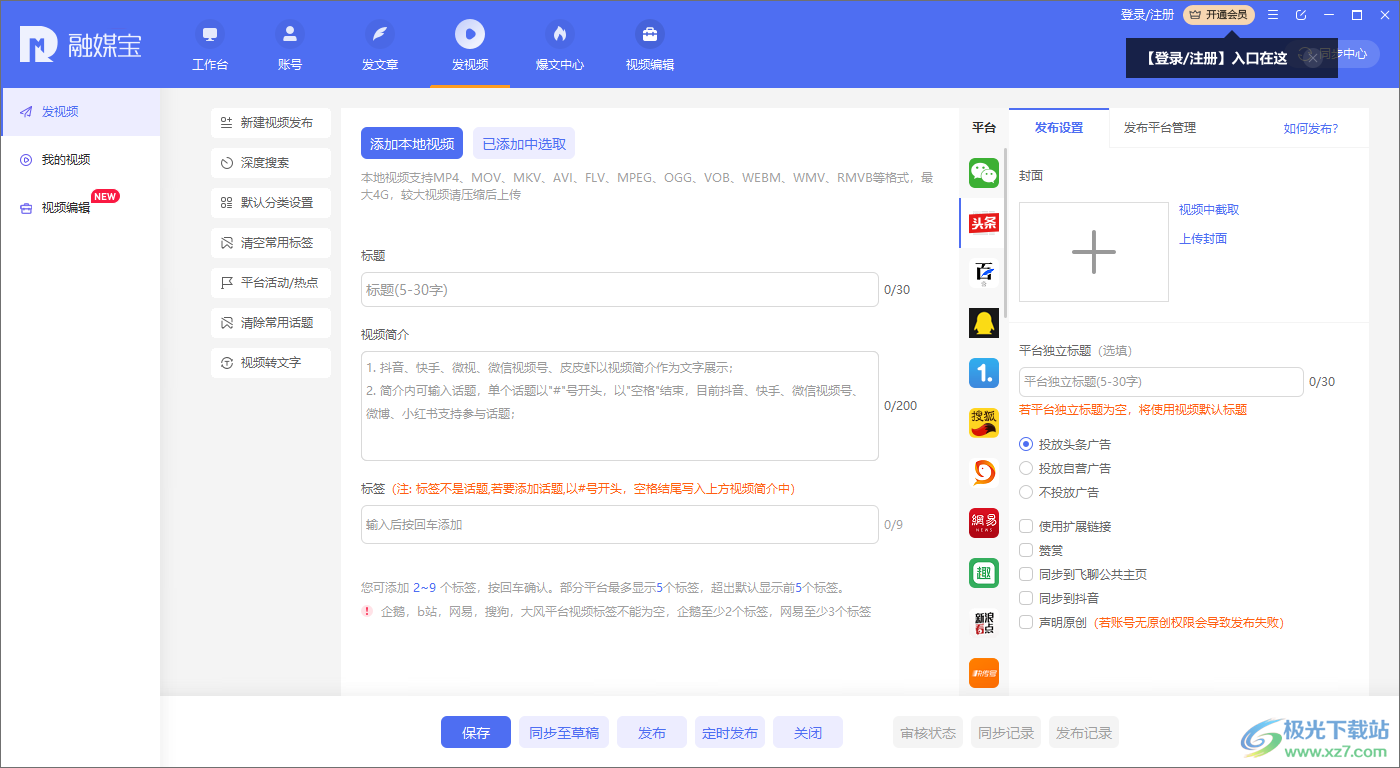Image resolution: width=1400 pixels, height=768 pixels.
Task: Switch to 发布设置 tab
Action: [x=1059, y=128]
